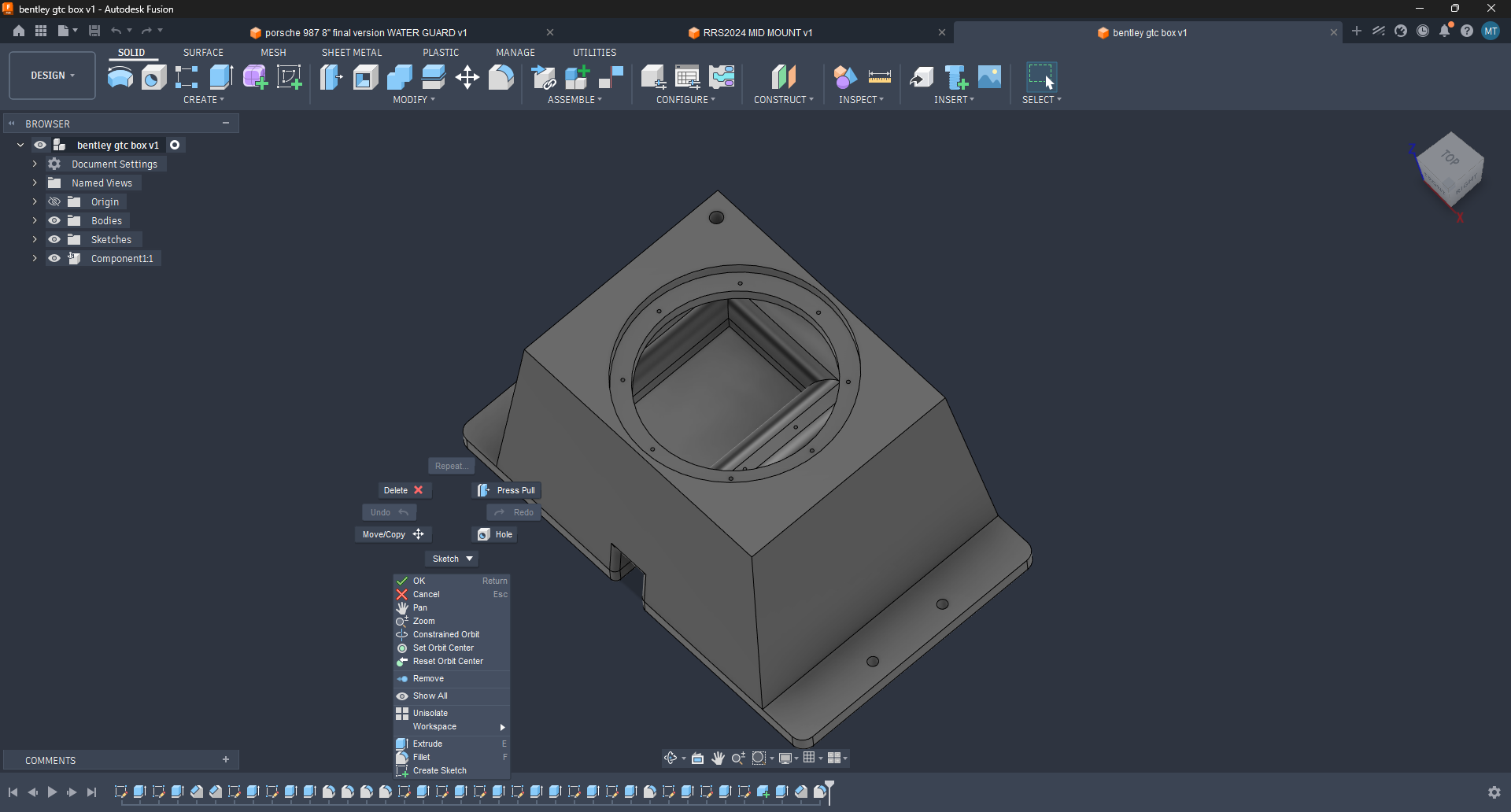Image resolution: width=1511 pixels, height=812 pixels.
Task: Click the Press Pull marking menu button
Action: pyautogui.click(x=507, y=490)
